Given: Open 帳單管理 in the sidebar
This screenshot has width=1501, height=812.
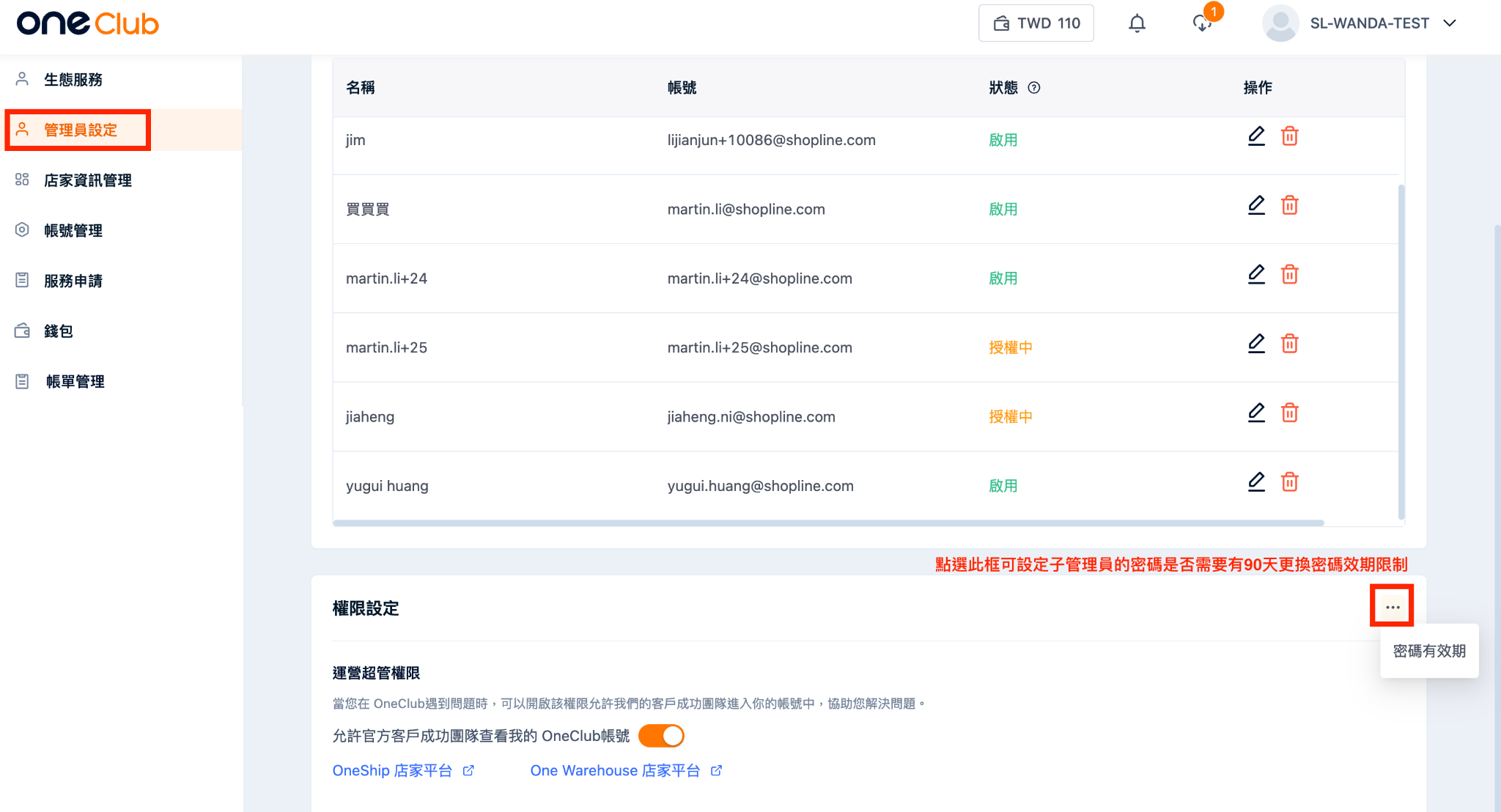Looking at the screenshot, I should tap(75, 382).
